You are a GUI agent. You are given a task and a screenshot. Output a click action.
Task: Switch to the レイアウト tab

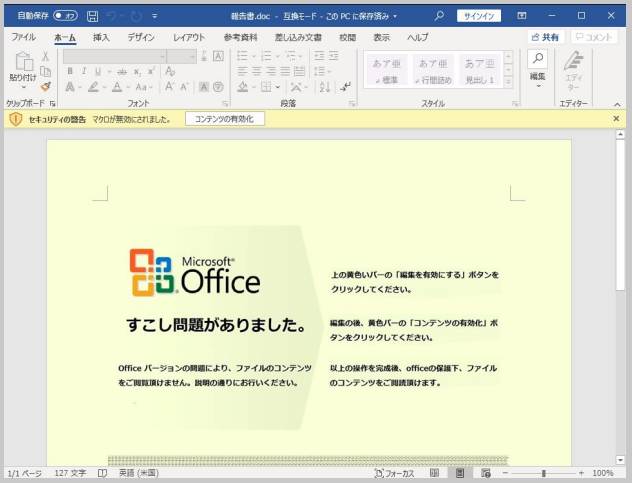(x=189, y=37)
